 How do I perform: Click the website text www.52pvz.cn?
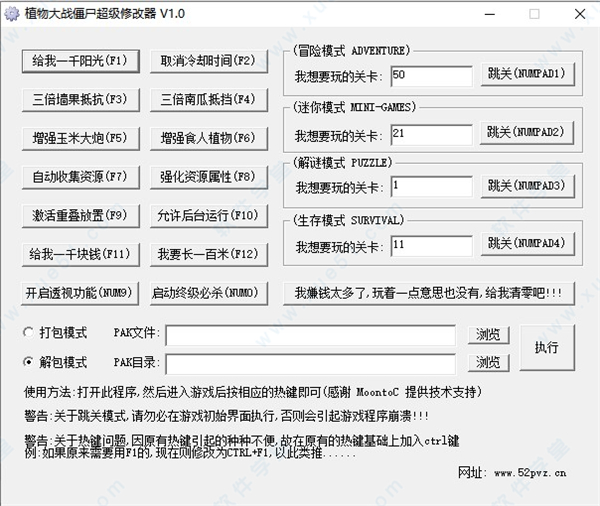coord(530,473)
